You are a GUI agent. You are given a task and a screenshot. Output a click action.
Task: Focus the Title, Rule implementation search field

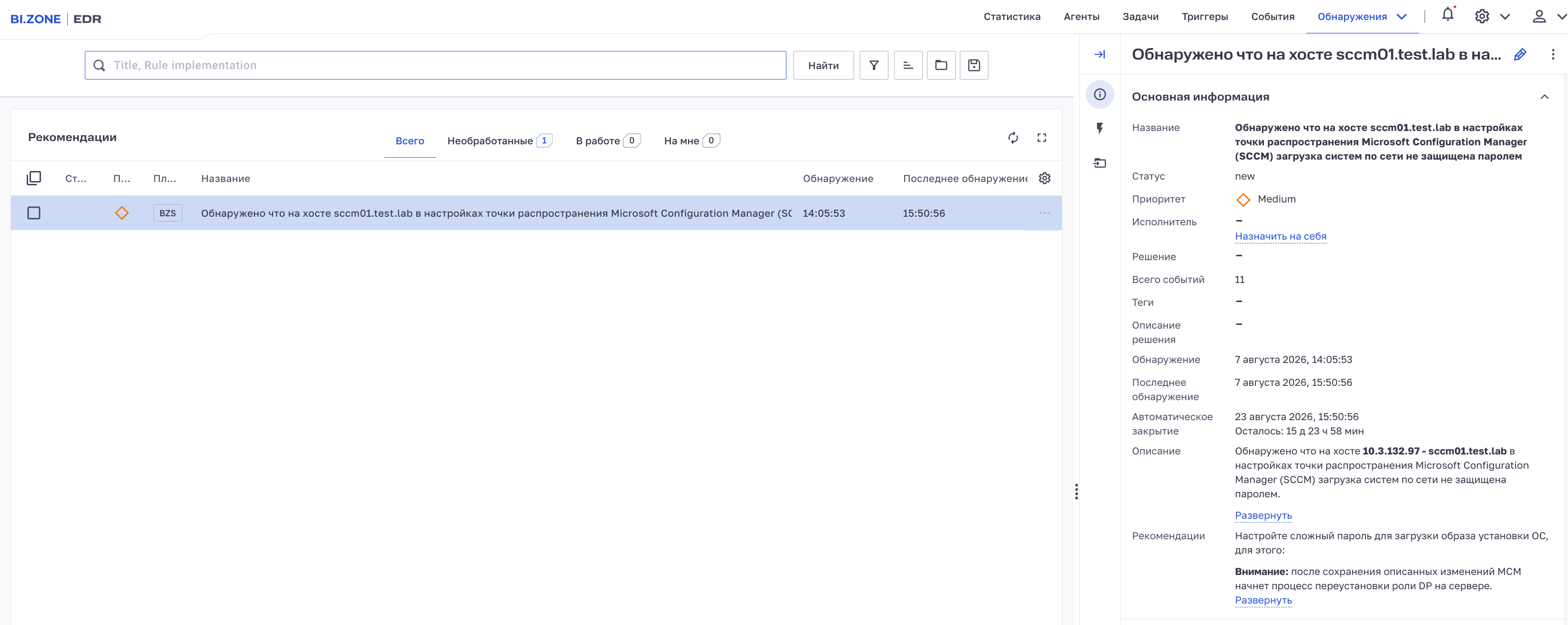[435, 65]
